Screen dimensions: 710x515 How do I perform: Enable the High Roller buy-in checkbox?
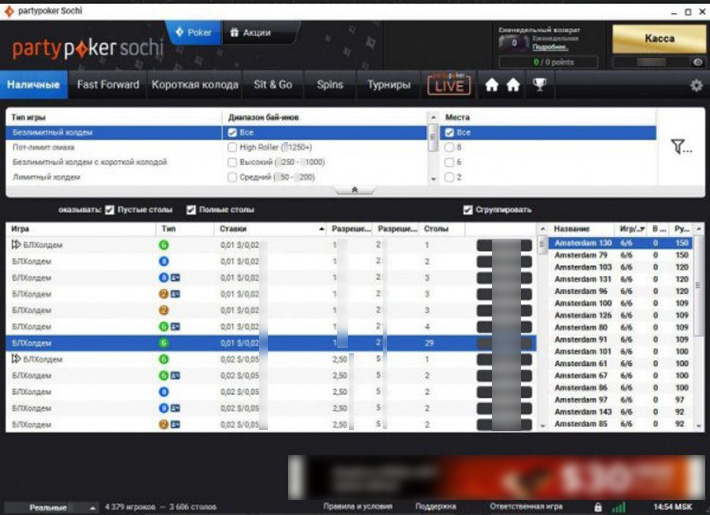coord(233,147)
